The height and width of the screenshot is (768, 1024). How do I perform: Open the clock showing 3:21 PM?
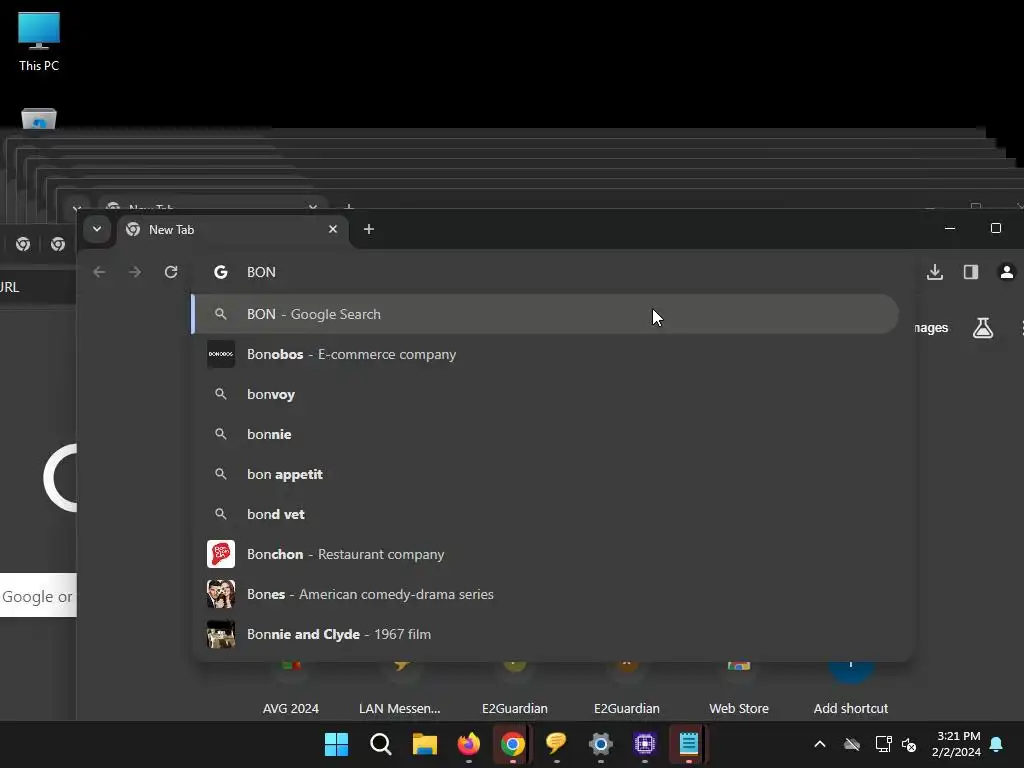pyautogui.click(x=956, y=744)
